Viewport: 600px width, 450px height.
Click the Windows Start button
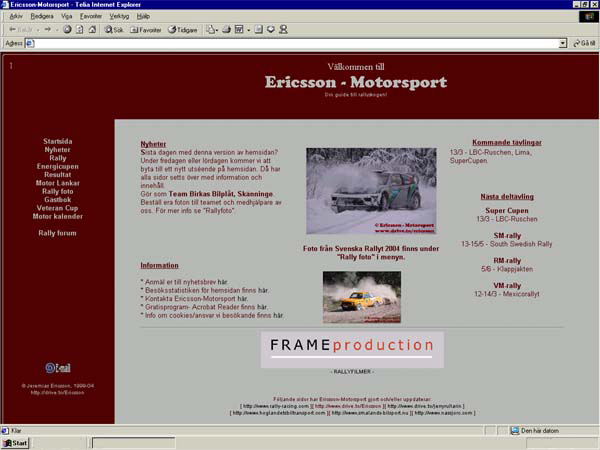[x=15, y=443]
